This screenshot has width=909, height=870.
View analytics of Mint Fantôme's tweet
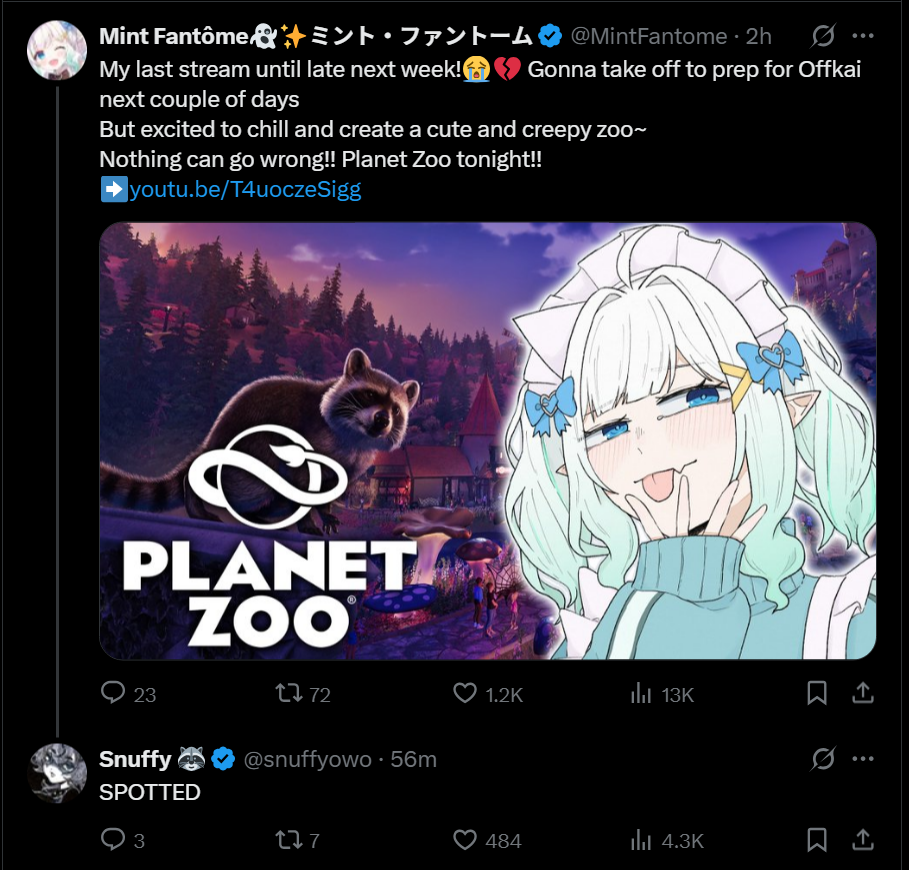[641, 693]
